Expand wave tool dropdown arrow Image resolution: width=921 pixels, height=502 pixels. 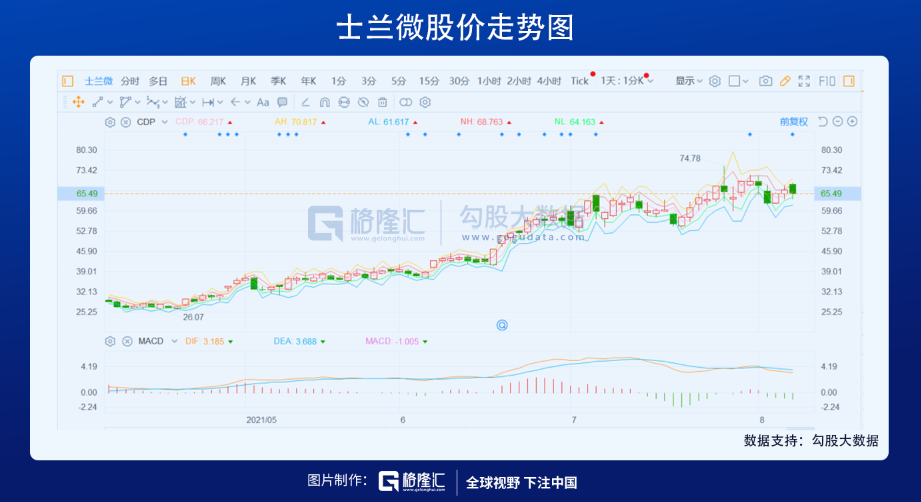tap(165, 103)
